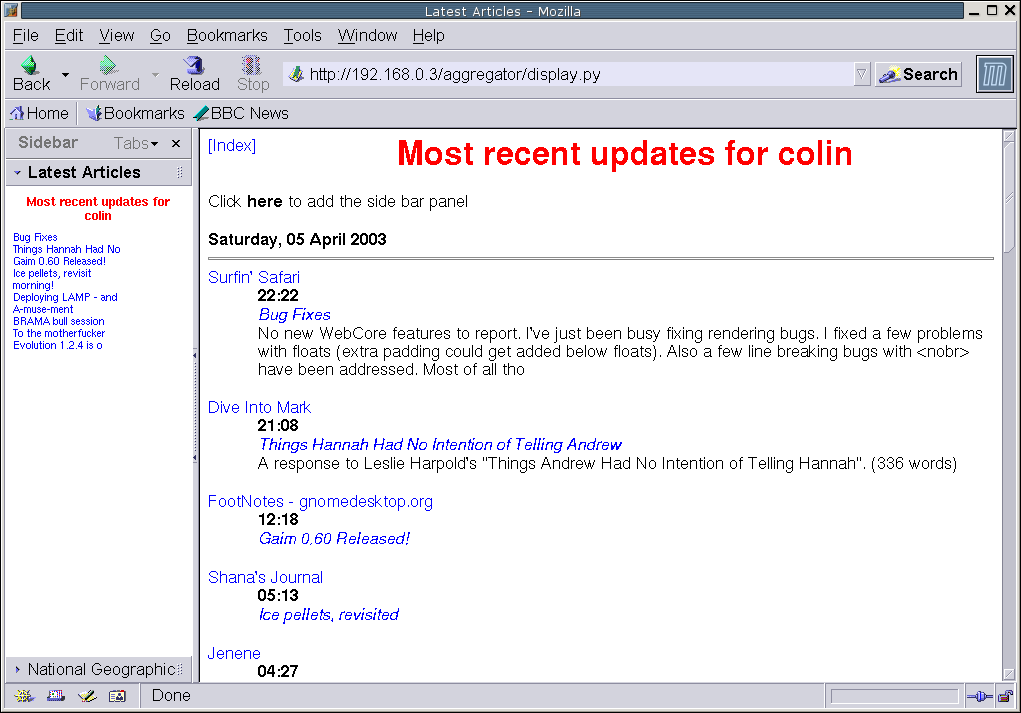Open sidebar link 'Ice pellets, revisit'

click(52, 273)
